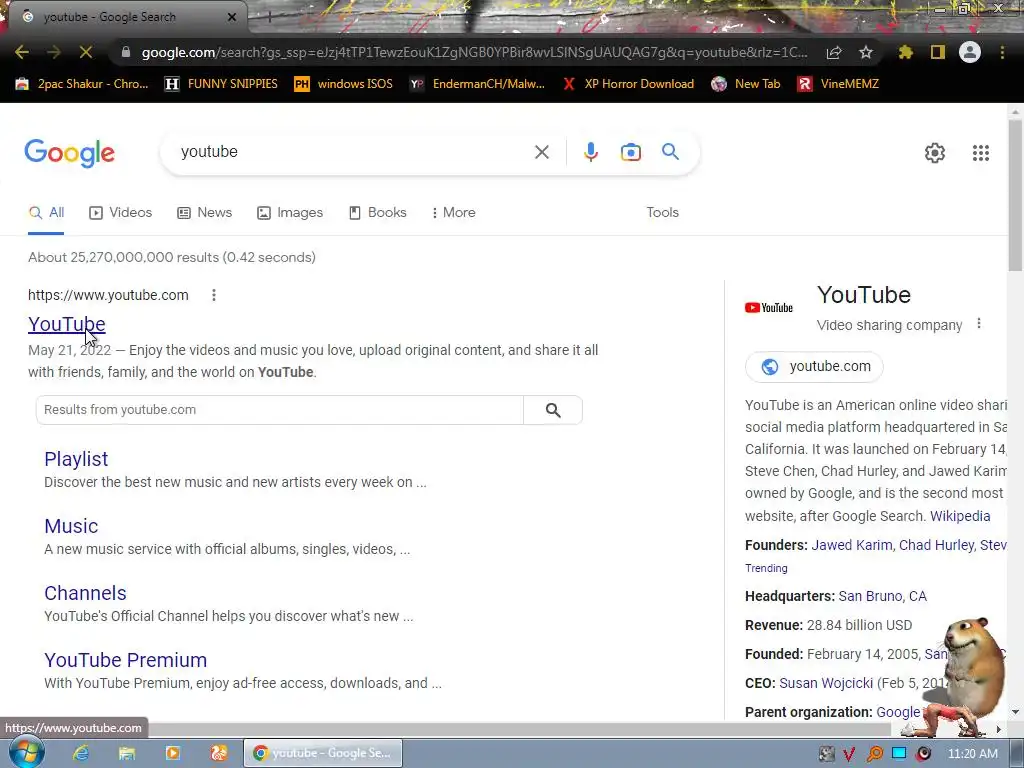
Task: Search within youtube.com using magnifier button
Action: 553,410
